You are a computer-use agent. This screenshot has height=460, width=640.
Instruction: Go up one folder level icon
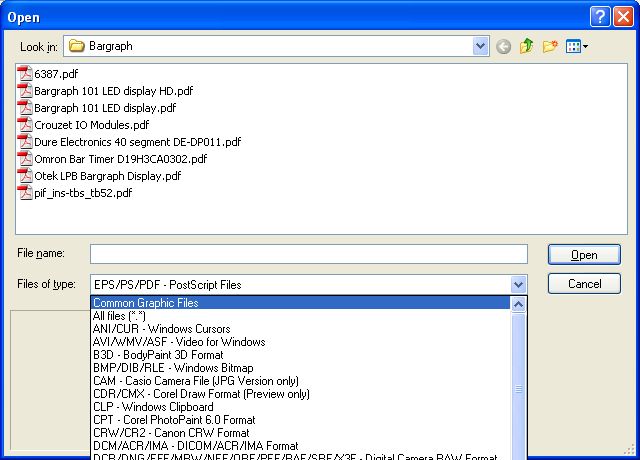coord(527,46)
